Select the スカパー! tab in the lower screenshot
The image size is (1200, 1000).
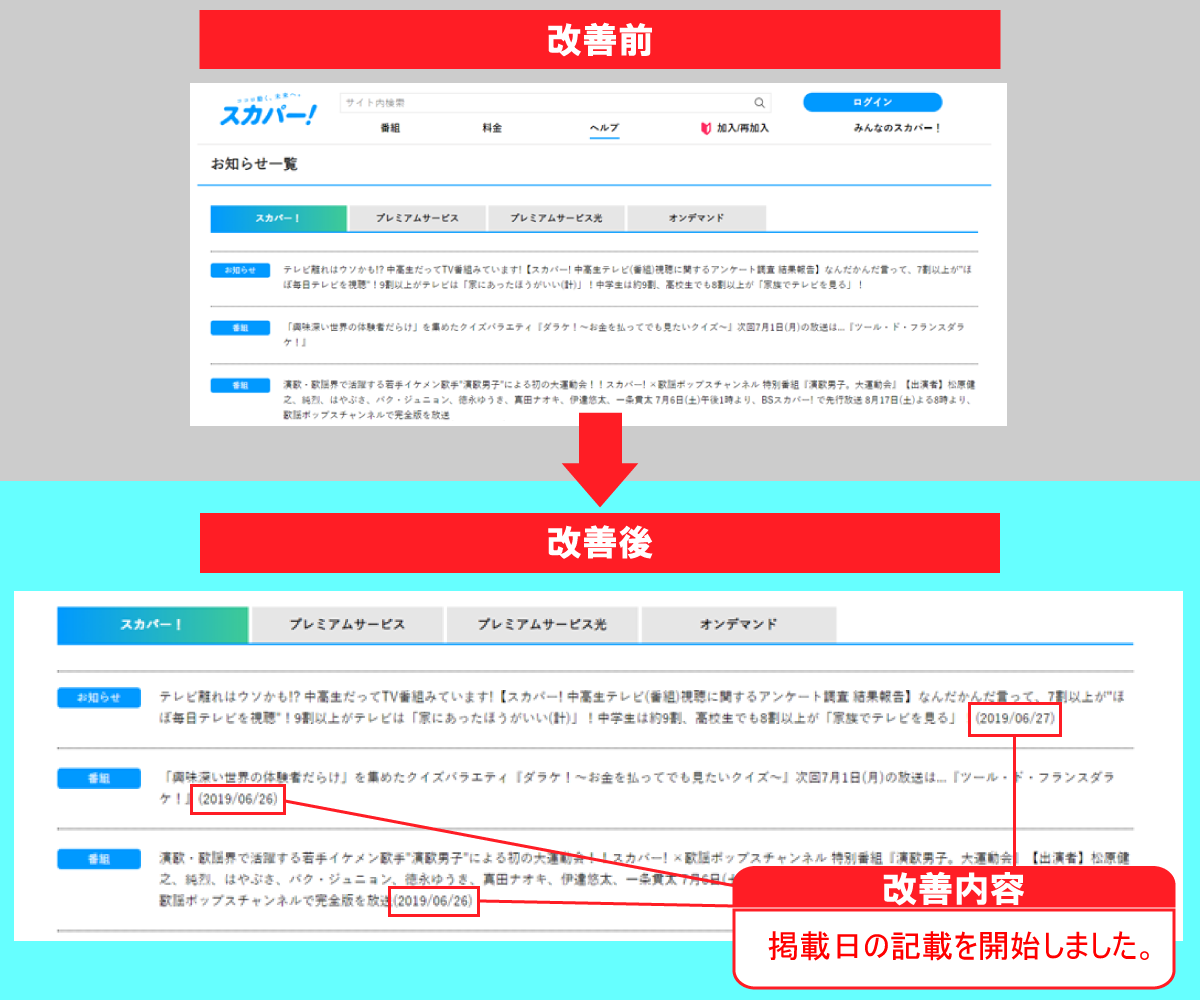pyautogui.click(x=153, y=624)
